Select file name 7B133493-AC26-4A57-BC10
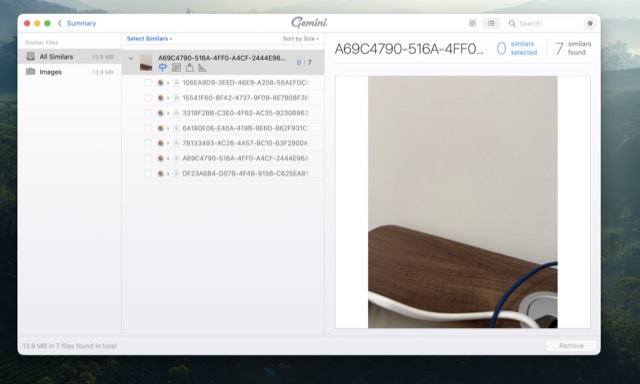 tap(245, 143)
